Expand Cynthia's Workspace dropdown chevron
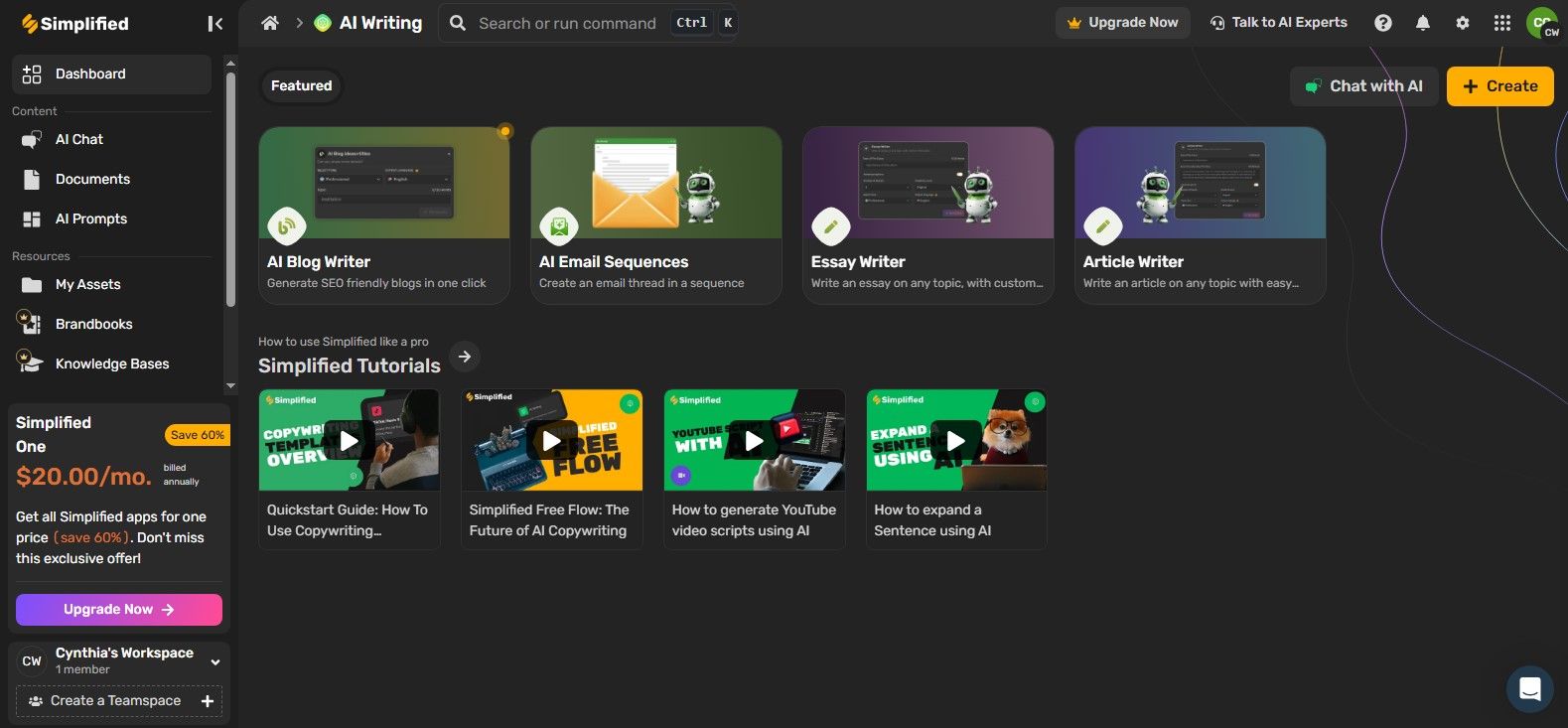The image size is (1568, 728). pos(215,661)
